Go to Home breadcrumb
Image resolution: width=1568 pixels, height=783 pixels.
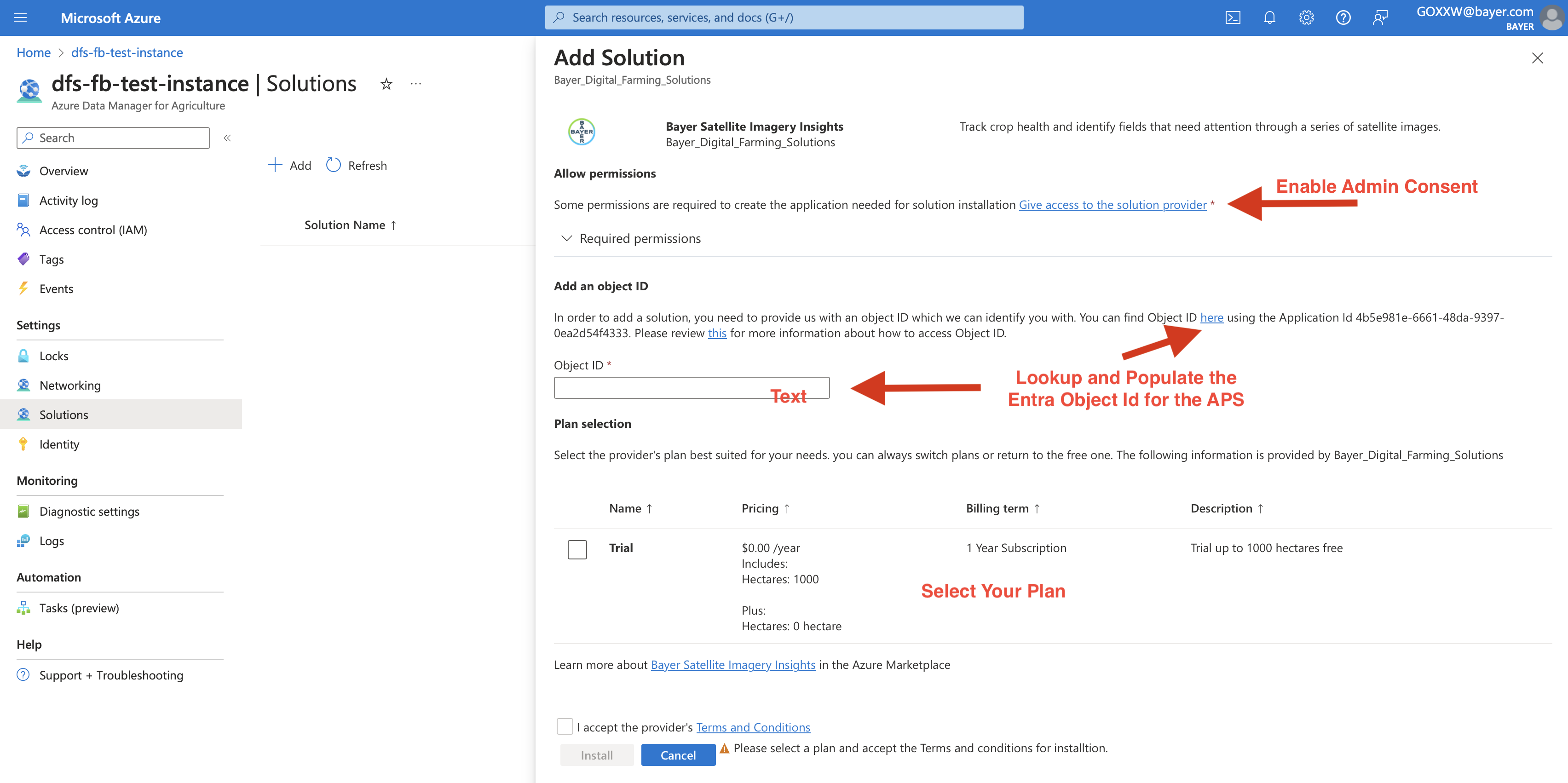pyautogui.click(x=34, y=52)
